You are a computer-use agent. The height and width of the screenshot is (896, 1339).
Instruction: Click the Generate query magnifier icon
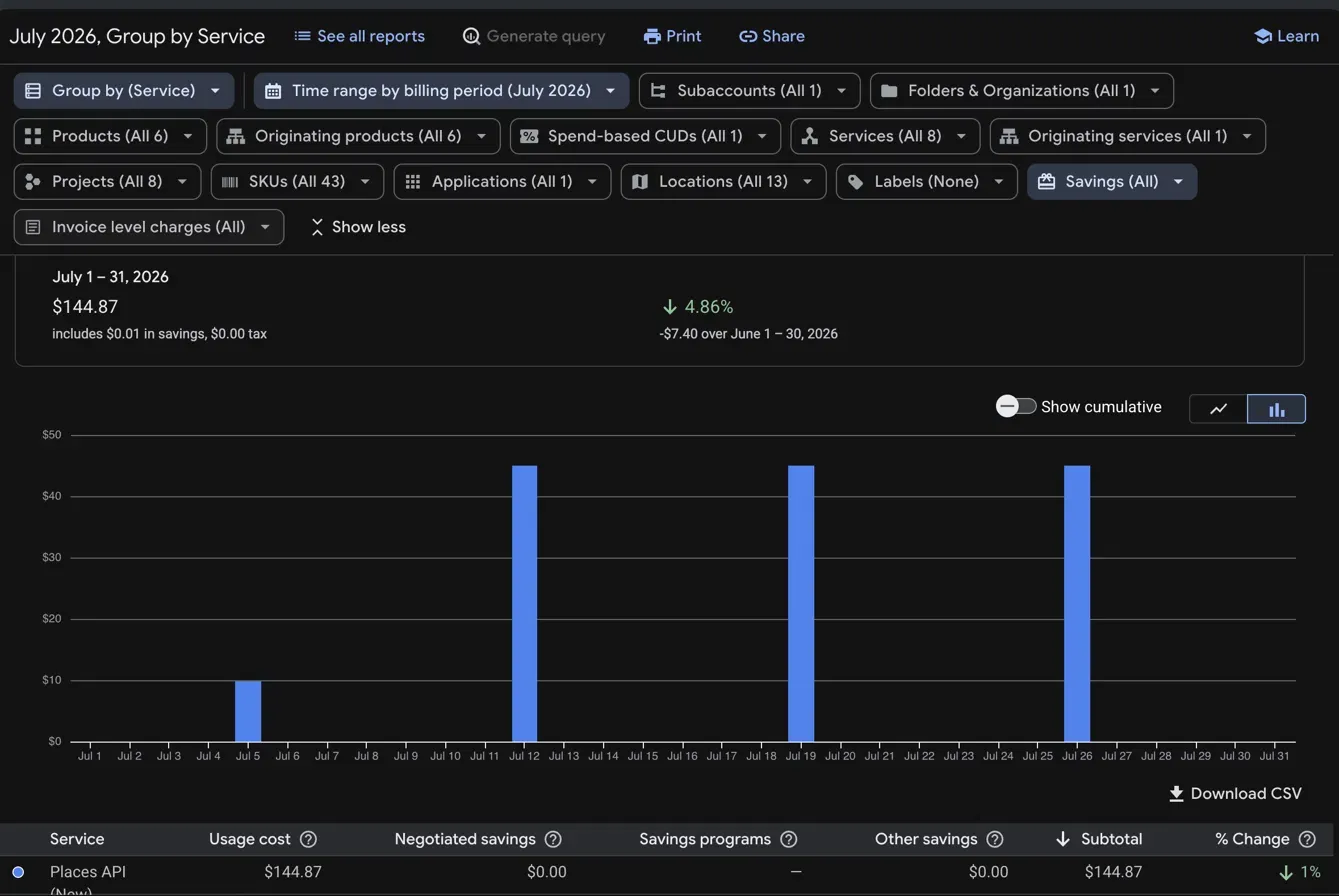(x=472, y=36)
